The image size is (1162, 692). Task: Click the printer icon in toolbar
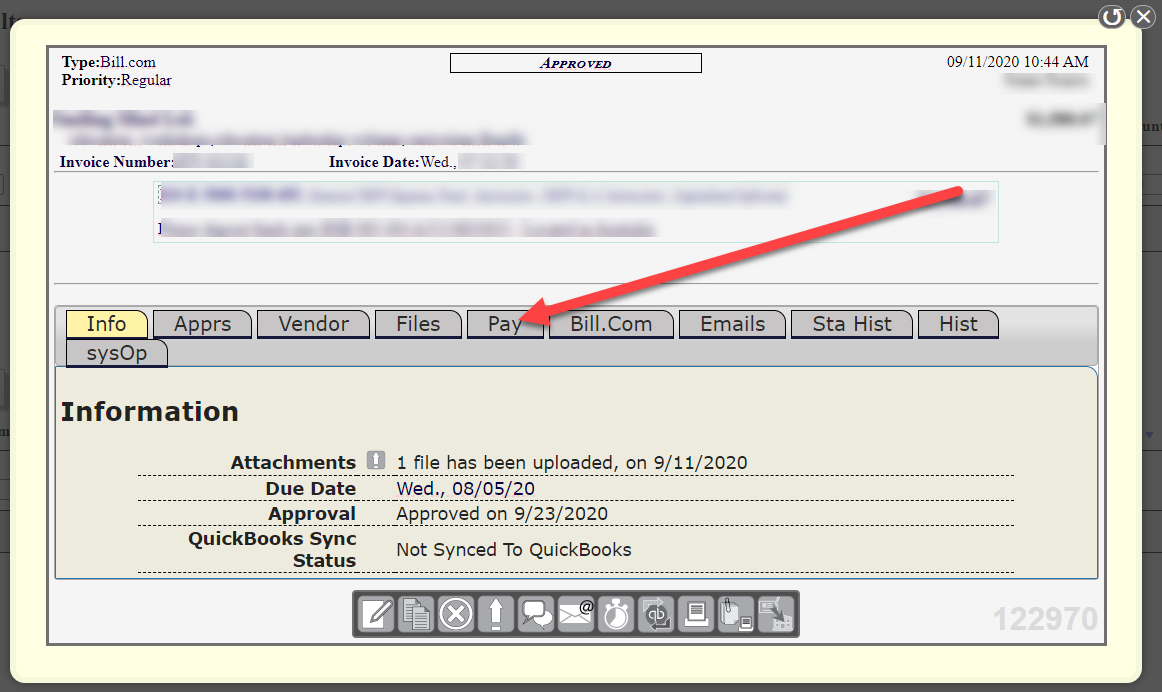[x=696, y=614]
